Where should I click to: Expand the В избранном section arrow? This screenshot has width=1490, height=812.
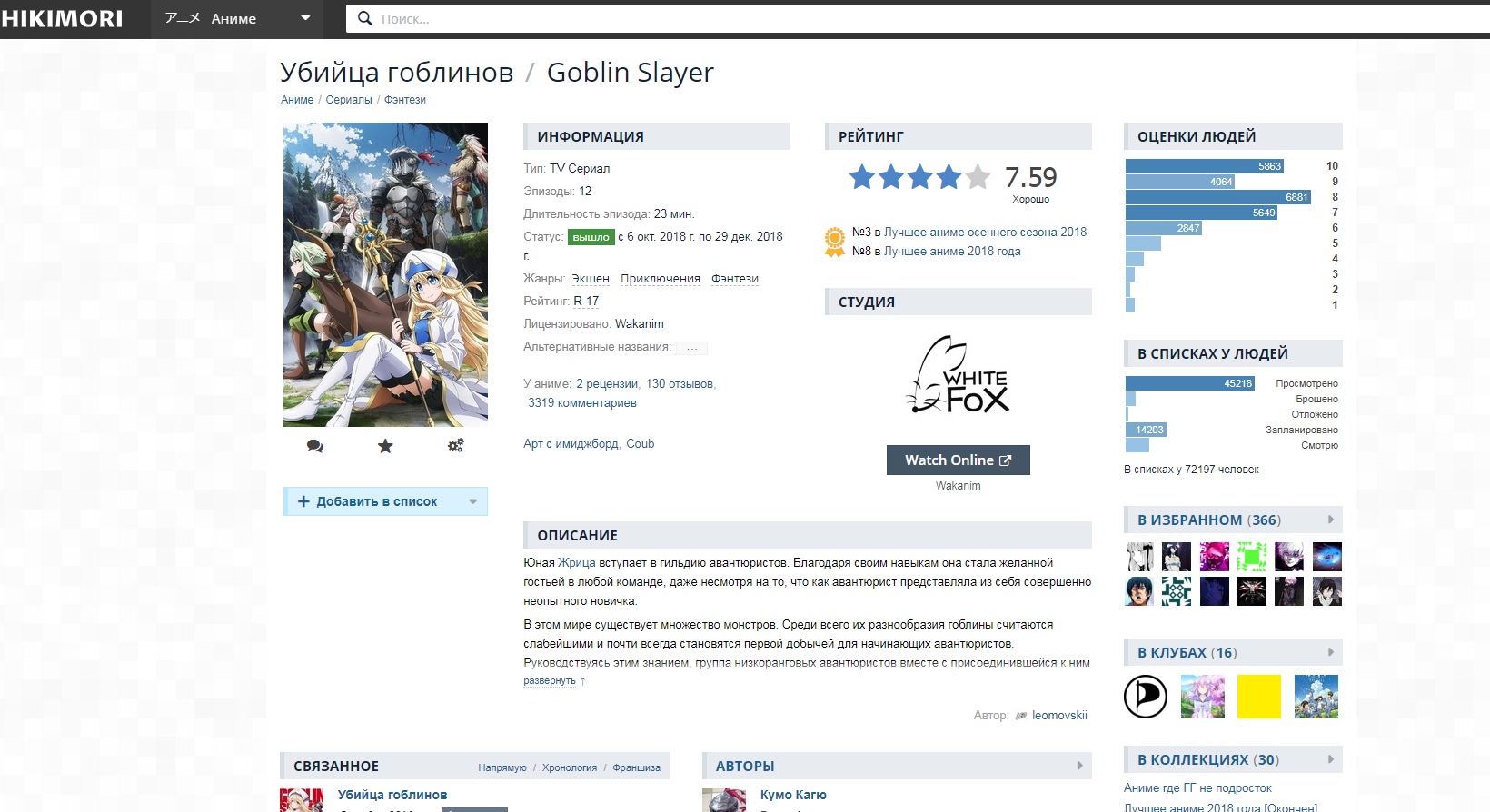pyautogui.click(x=1331, y=520)
